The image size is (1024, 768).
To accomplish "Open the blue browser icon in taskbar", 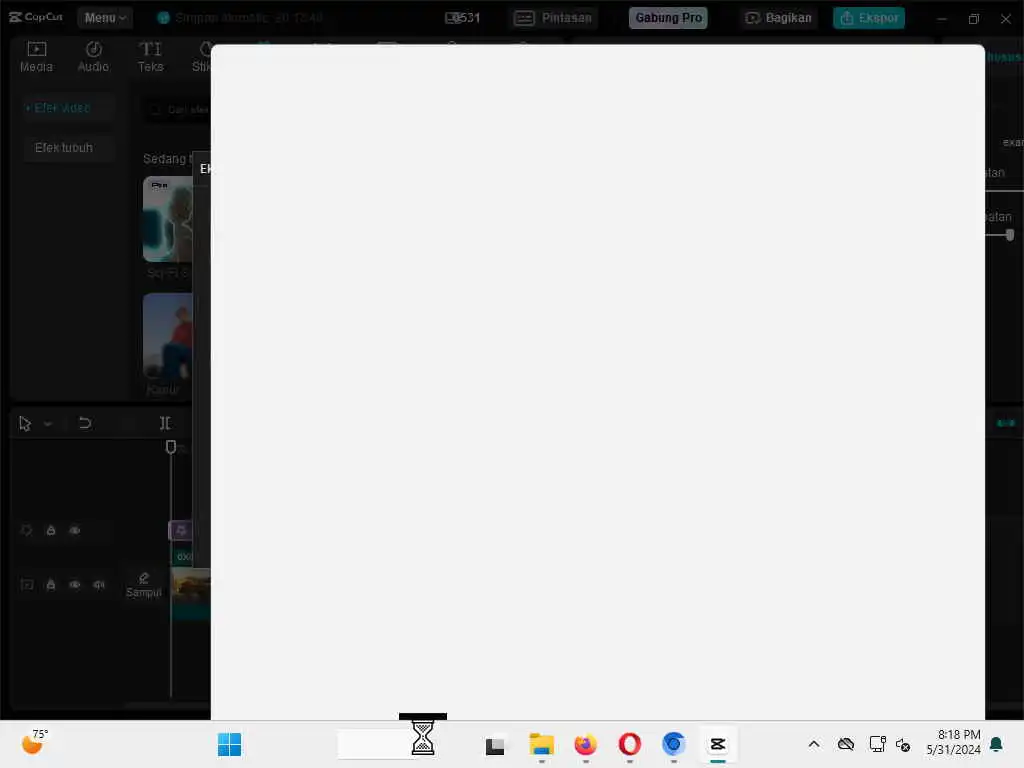I will point(673,744).
